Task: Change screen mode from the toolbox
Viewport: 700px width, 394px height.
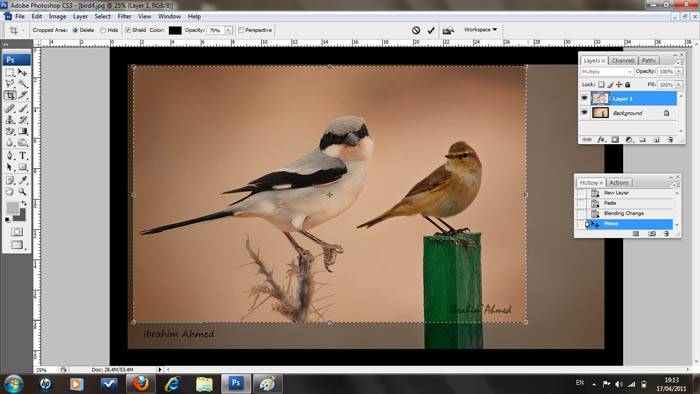Action: tap(17, 245)
